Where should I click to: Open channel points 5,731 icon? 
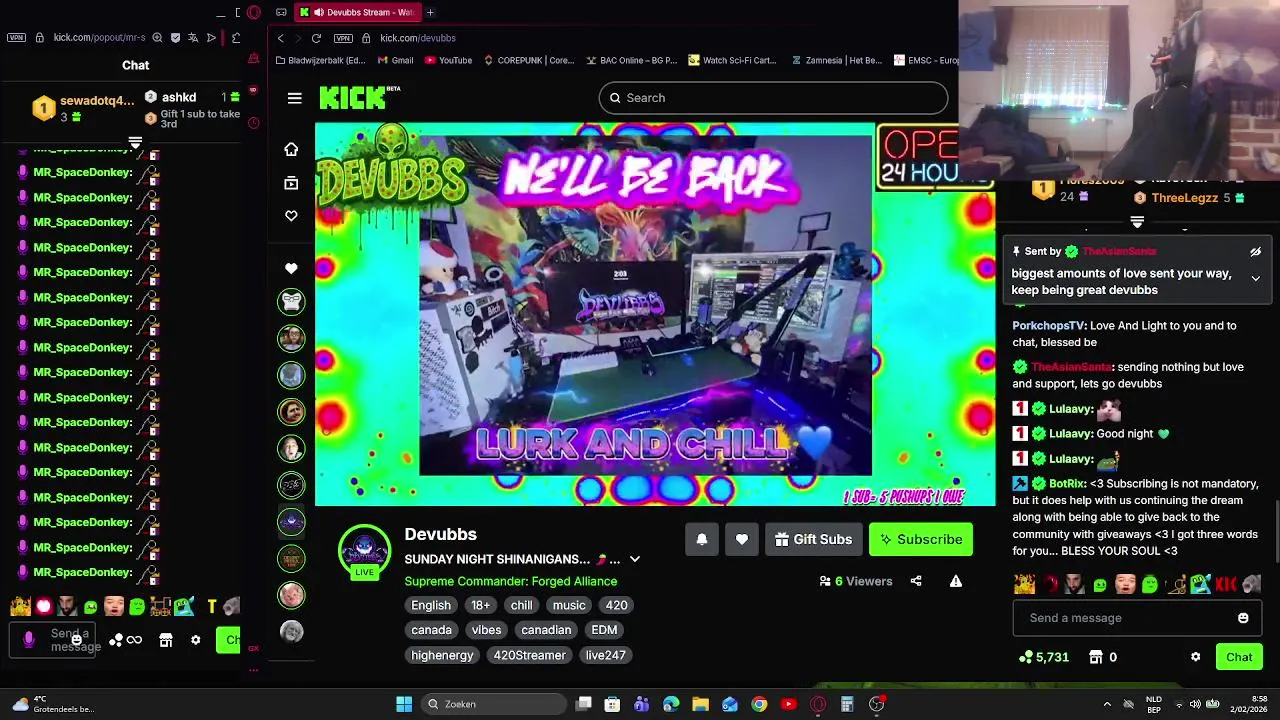click(1025, 657)
